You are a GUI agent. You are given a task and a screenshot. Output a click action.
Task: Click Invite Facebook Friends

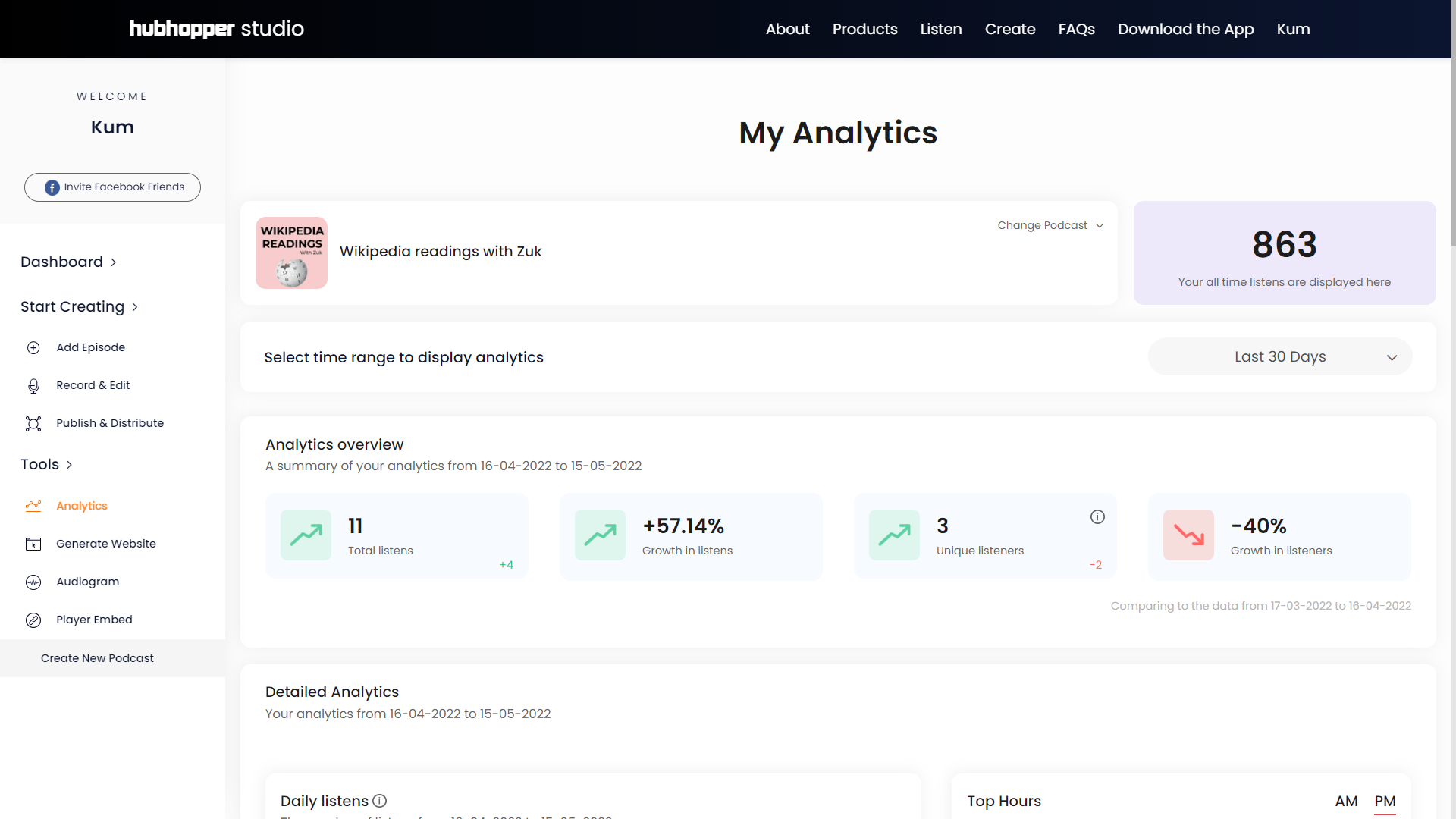111,187
